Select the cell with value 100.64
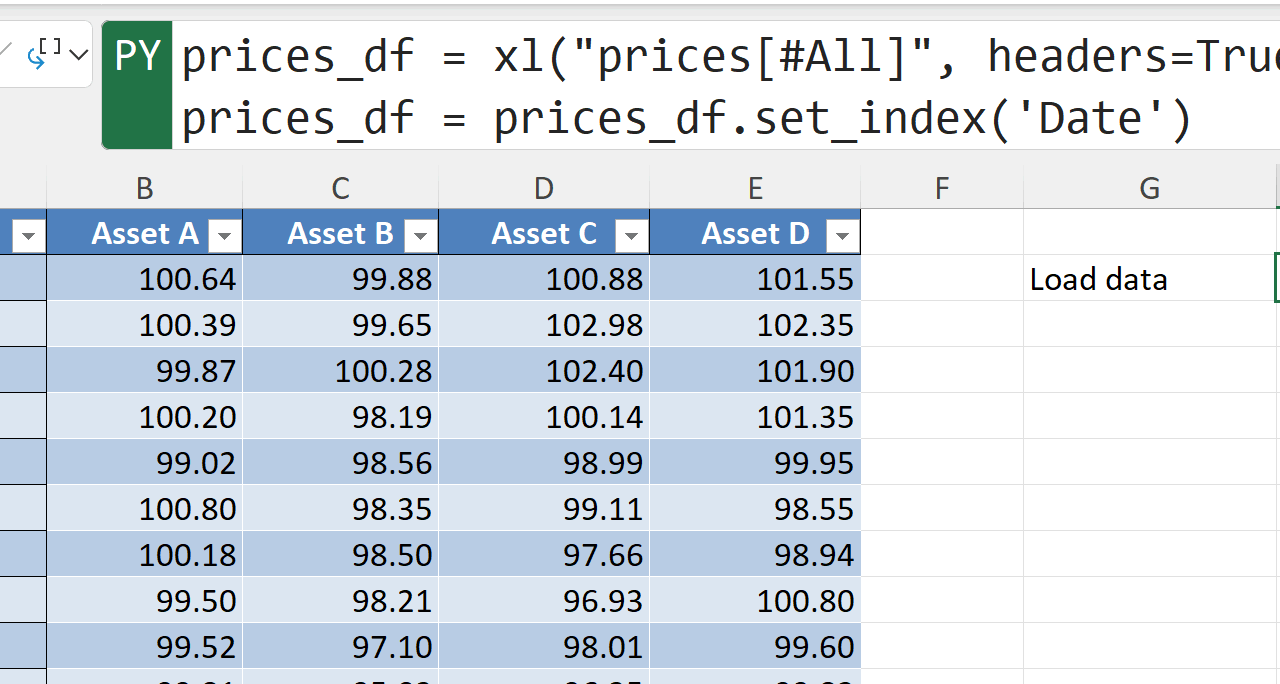This screenshot has height=684, width=1280. pos(145,279)
